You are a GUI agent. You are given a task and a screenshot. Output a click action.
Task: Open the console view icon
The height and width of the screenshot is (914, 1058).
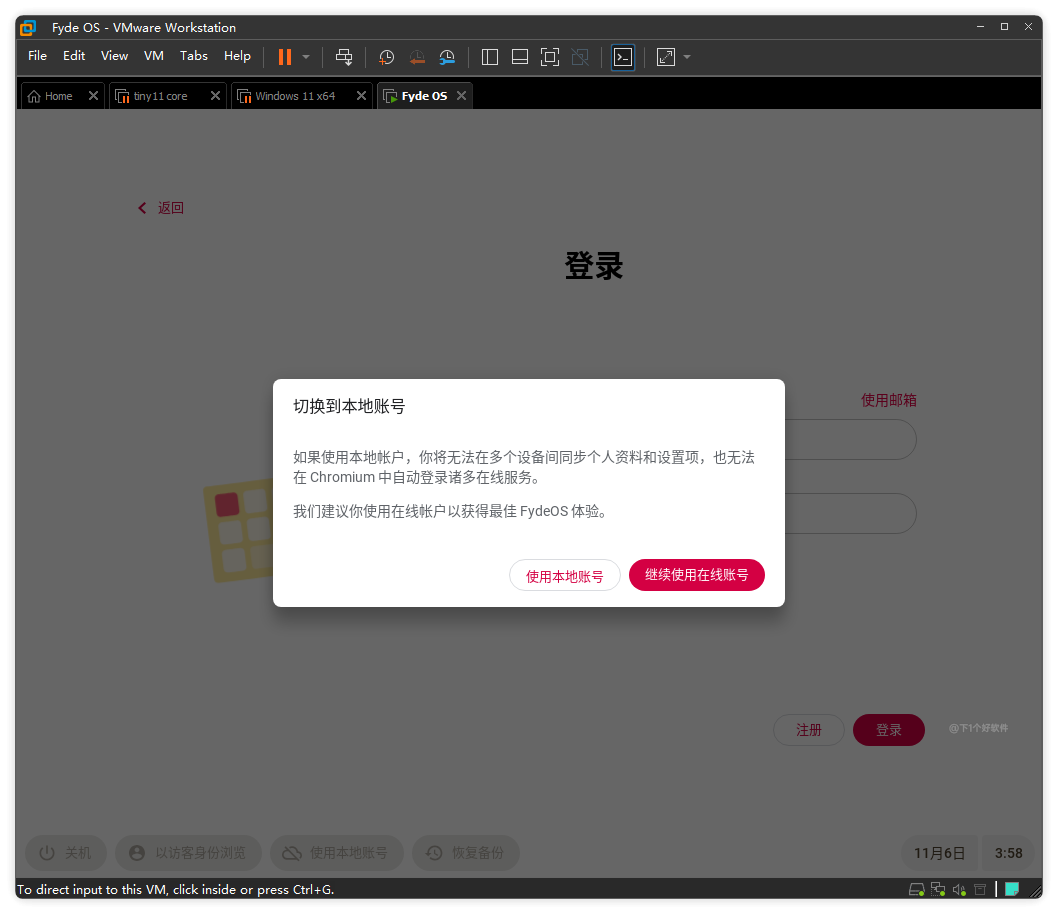[623, 57]
